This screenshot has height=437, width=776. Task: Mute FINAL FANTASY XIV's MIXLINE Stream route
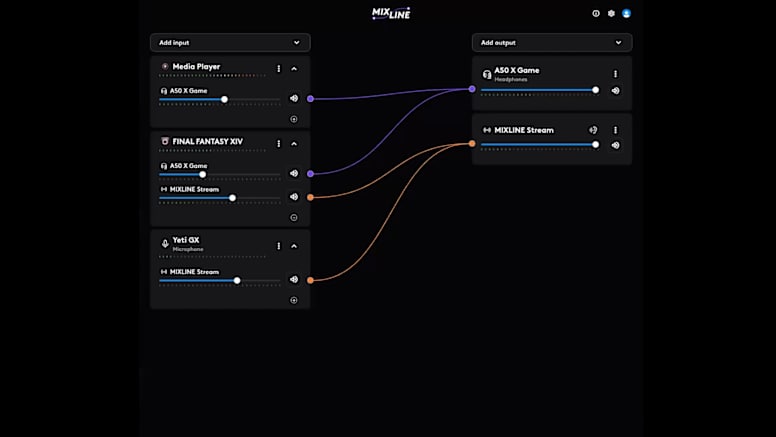(294, 197)
